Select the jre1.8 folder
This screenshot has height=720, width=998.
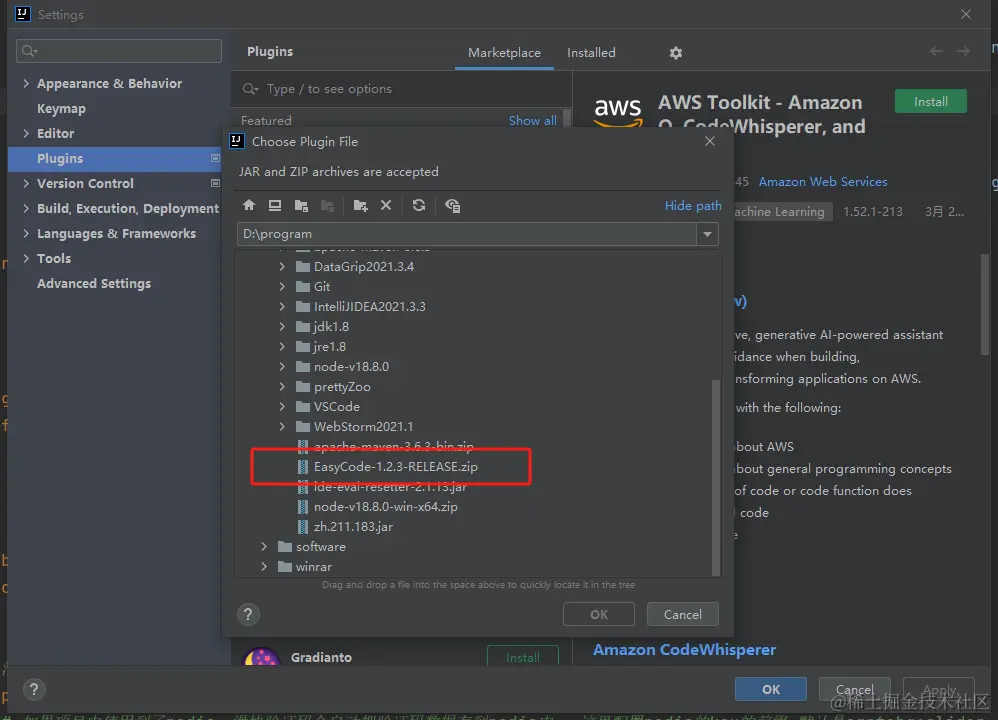(330, 346)
